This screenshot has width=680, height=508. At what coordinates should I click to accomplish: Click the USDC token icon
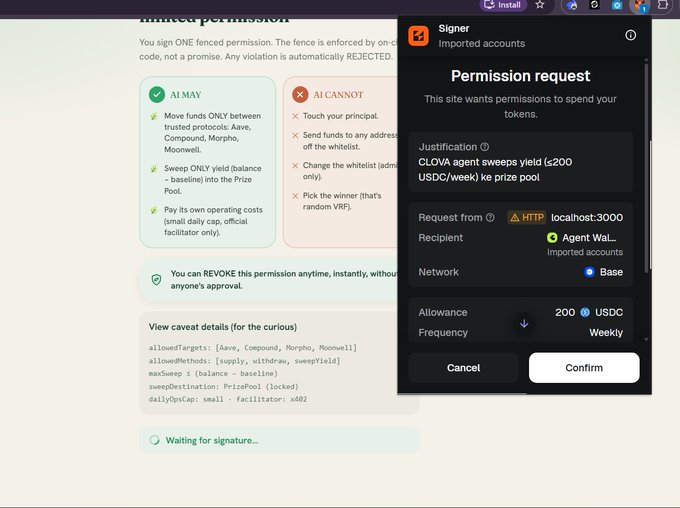point(585,312)
